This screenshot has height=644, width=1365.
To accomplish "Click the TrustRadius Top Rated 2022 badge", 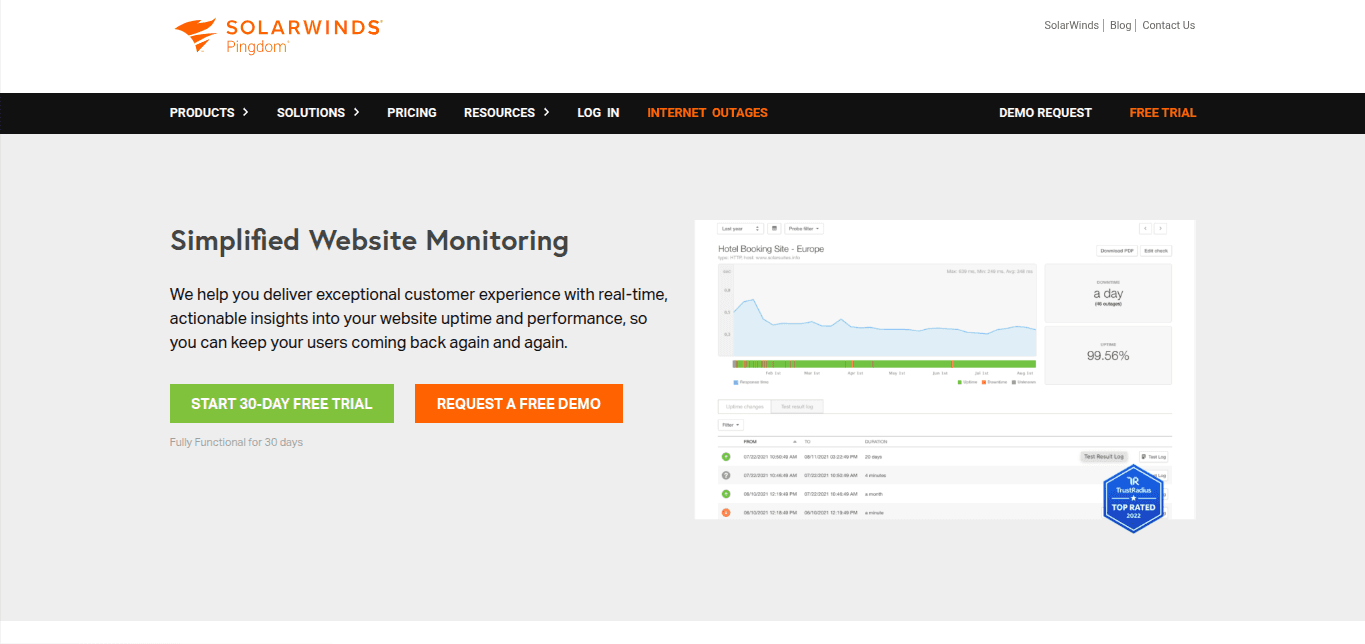I will coord(1133,498).
